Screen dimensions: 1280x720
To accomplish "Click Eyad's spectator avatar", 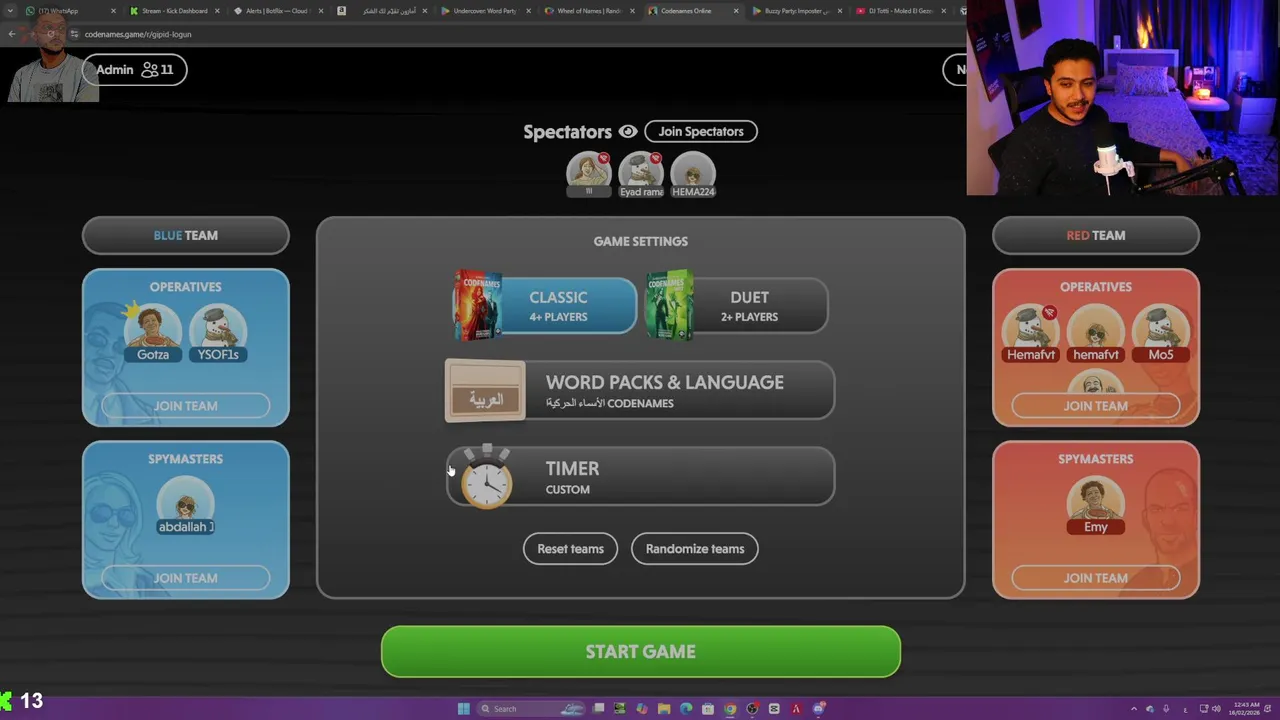I will point(641,172).
